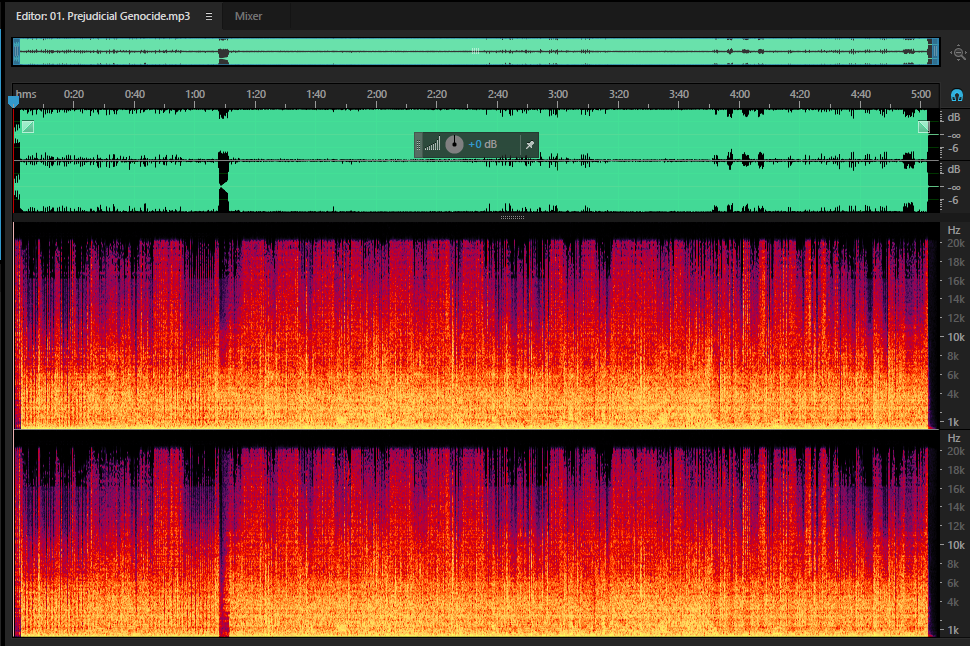This screenshot has height=646, width=970.
Task: Click the blue playhead marker
Action: [13, 100]
